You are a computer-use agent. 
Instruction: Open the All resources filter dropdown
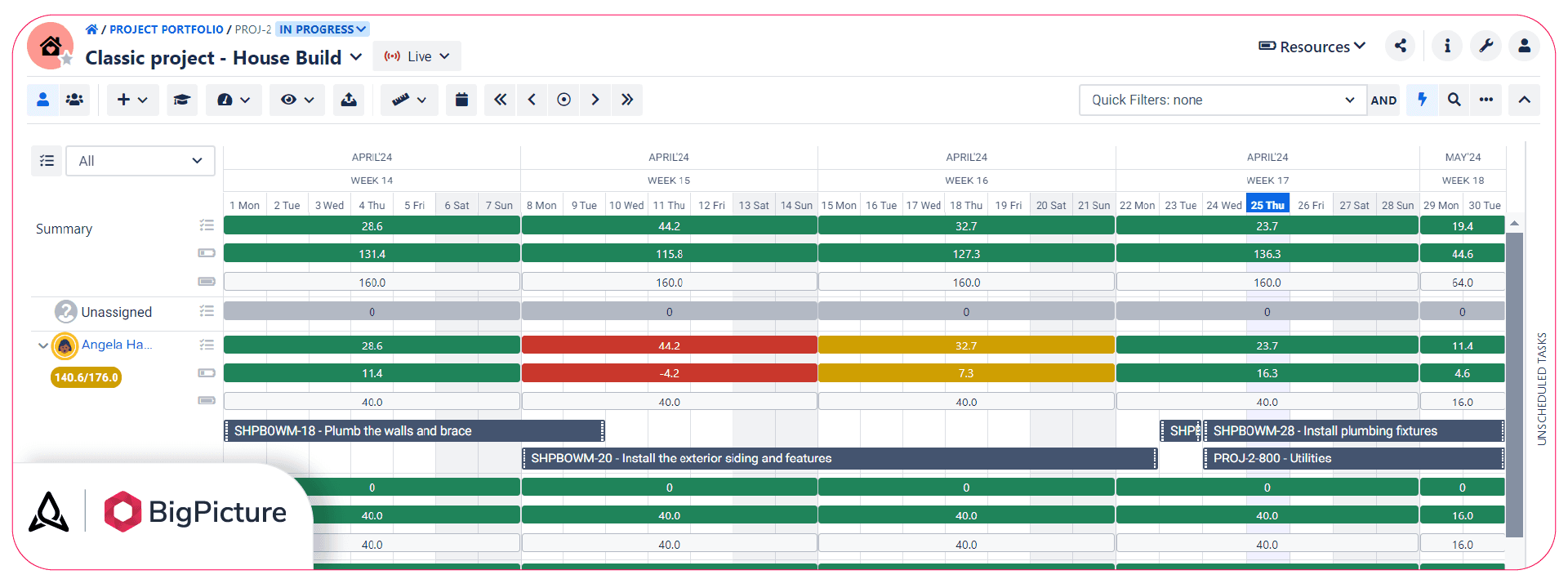pos(140,161)
